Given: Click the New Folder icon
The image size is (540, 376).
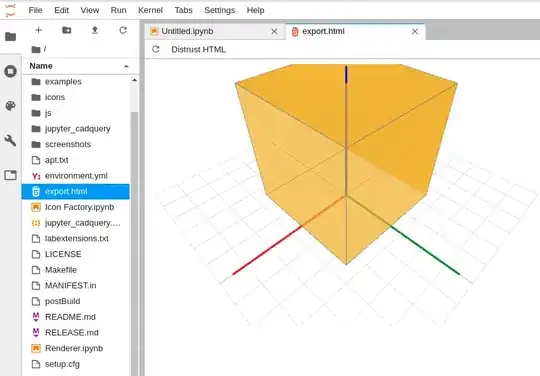Looking at the screenshot, I should pos(66,30).
